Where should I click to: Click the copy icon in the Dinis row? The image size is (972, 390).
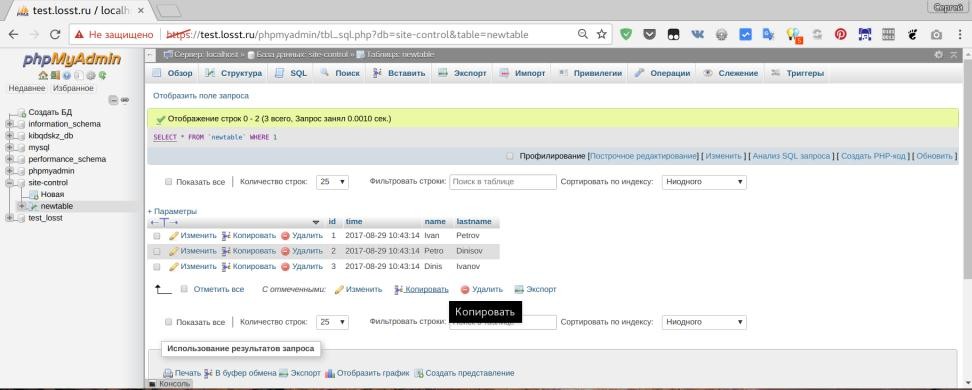[x=226, y=267]
